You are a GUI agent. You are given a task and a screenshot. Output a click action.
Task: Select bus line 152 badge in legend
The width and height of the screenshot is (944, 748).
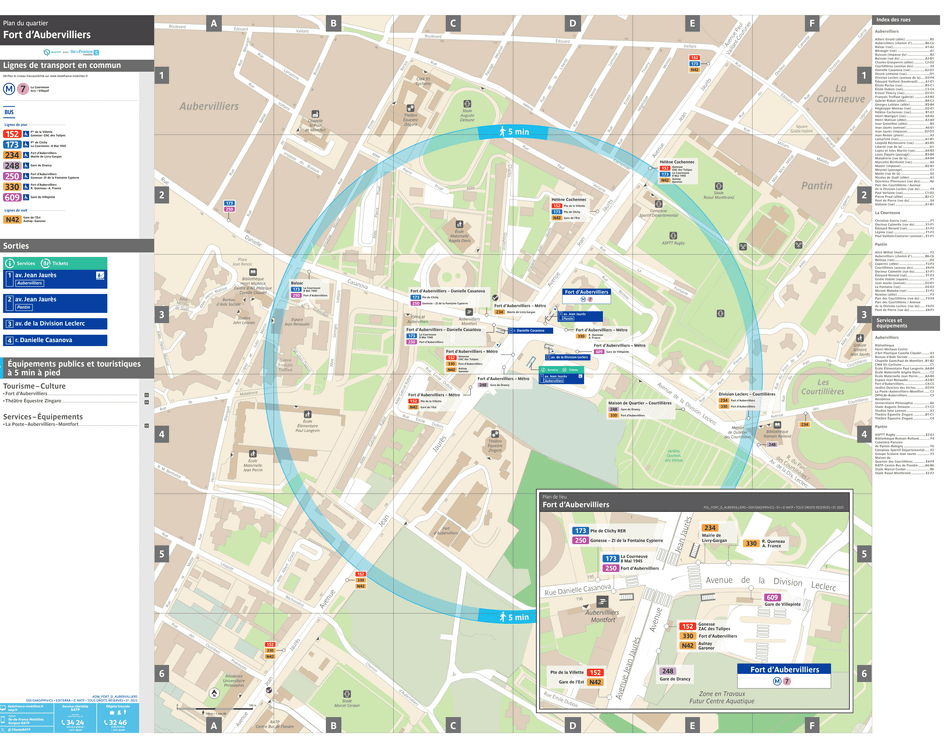point(12,134)
